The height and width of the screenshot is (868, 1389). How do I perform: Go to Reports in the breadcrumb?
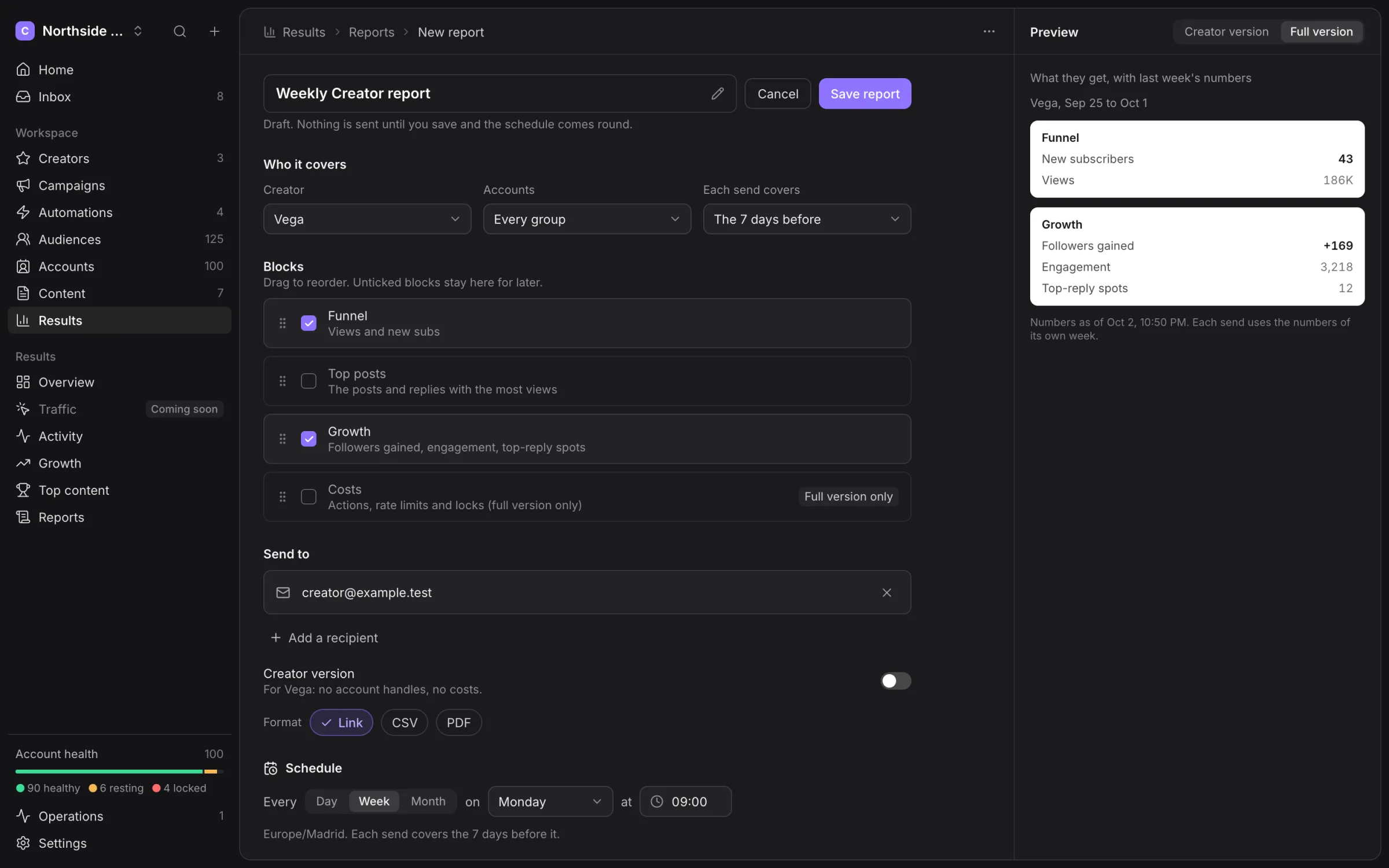(x=372, y=32)
